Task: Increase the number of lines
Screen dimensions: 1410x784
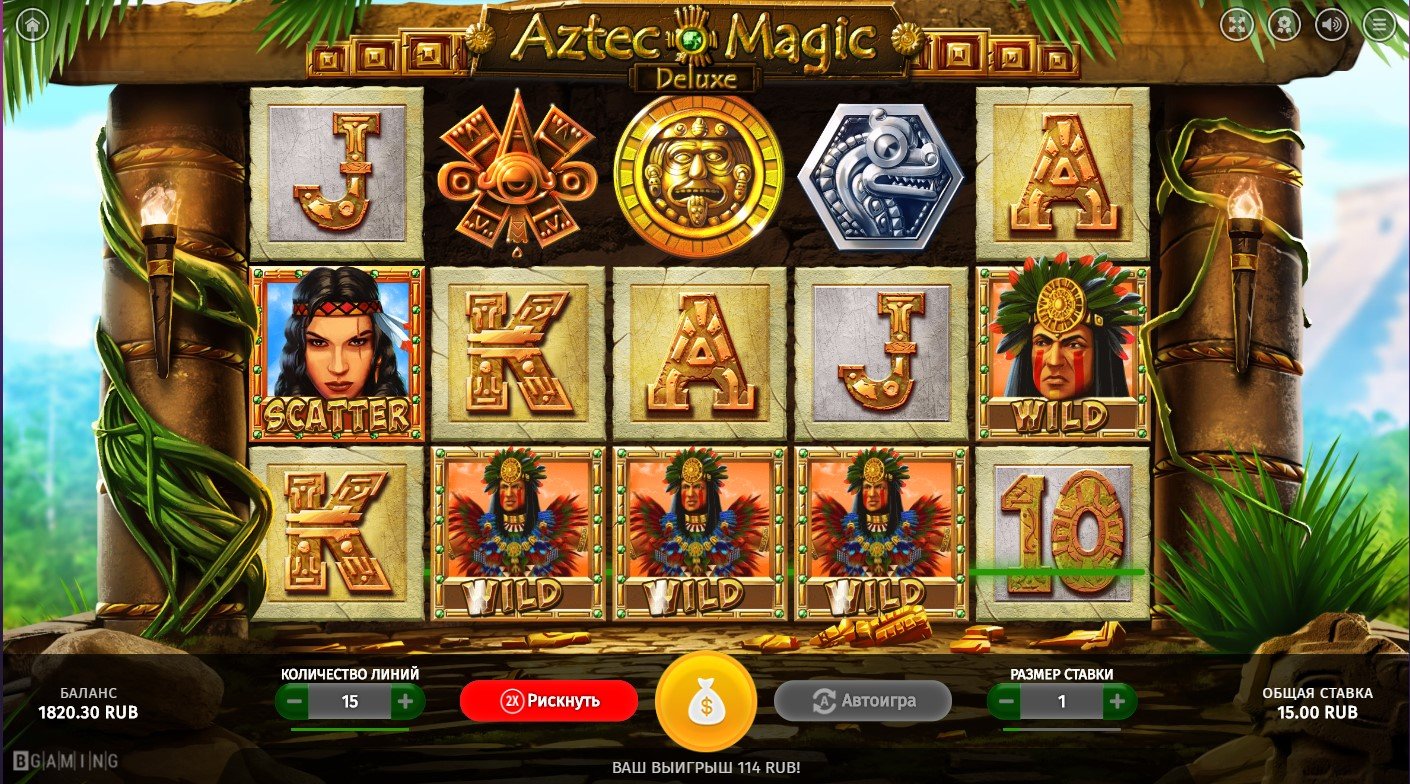Action: pyautogui.click(x=405, y=702)
